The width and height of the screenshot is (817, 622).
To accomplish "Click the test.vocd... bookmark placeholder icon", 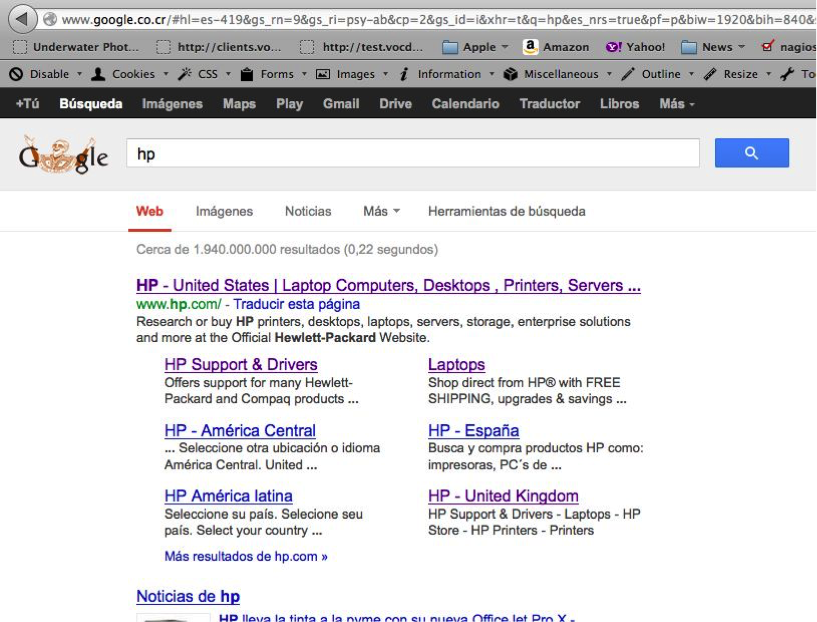I will [x=307, y=47].
